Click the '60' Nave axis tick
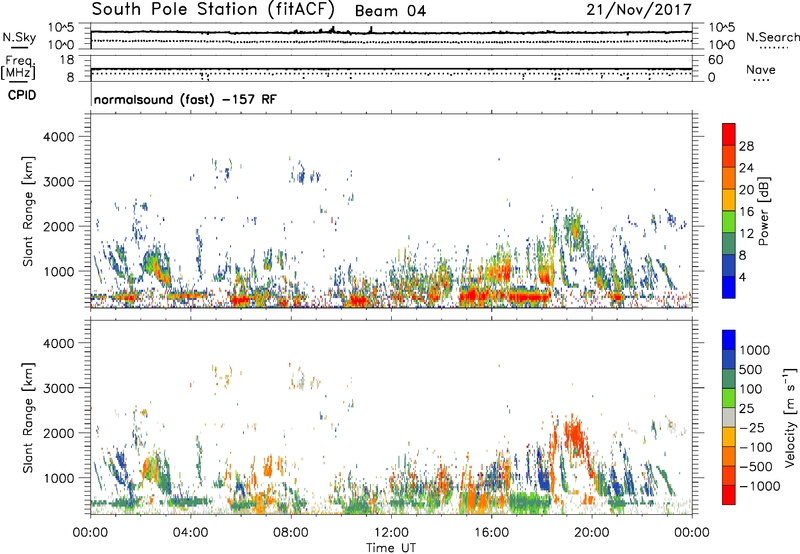The width and height of the screenshot is (800, 554). [x=716, y=60]
